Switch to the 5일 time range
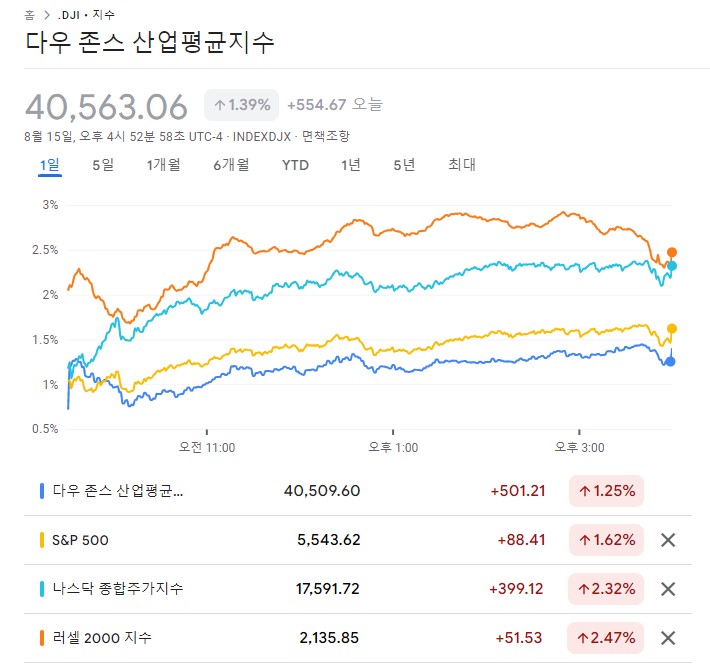710x668 pixels. [x=103, y=165]
